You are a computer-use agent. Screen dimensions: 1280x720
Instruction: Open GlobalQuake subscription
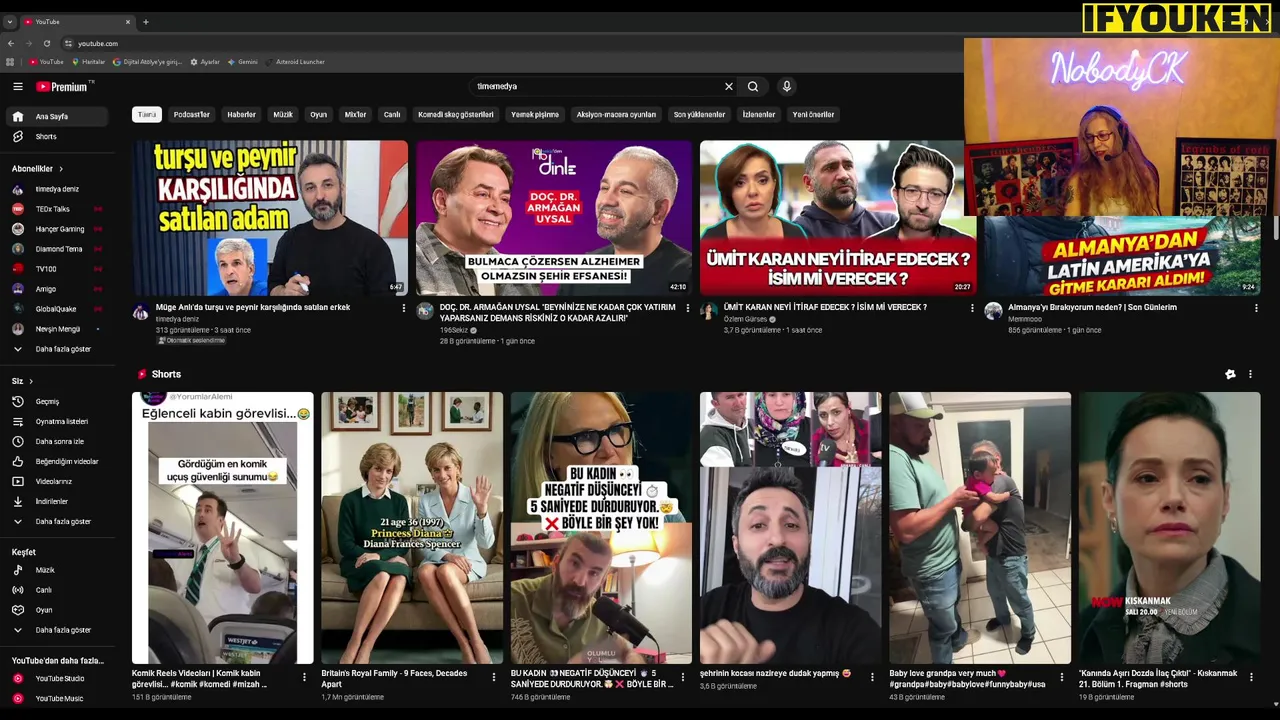pos(56,309)
